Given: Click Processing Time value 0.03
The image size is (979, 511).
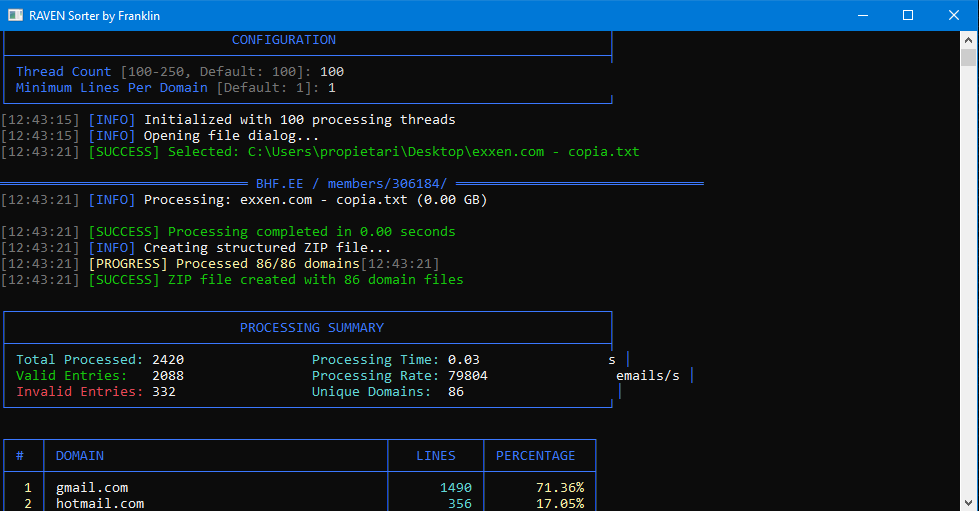Looking at the screenshot, I should tap(464, 360).
